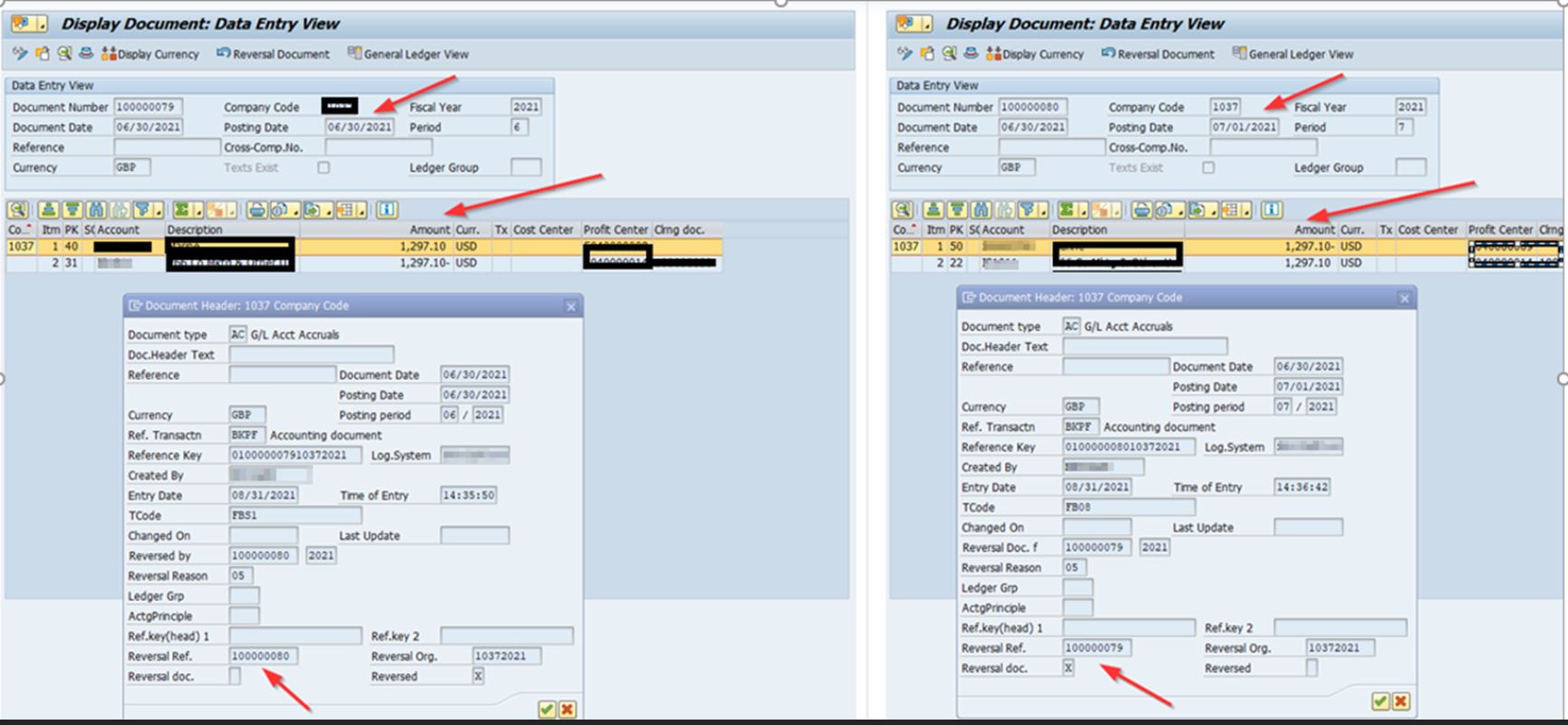Open General Ledger View in right window

[x=1292, y=54]
